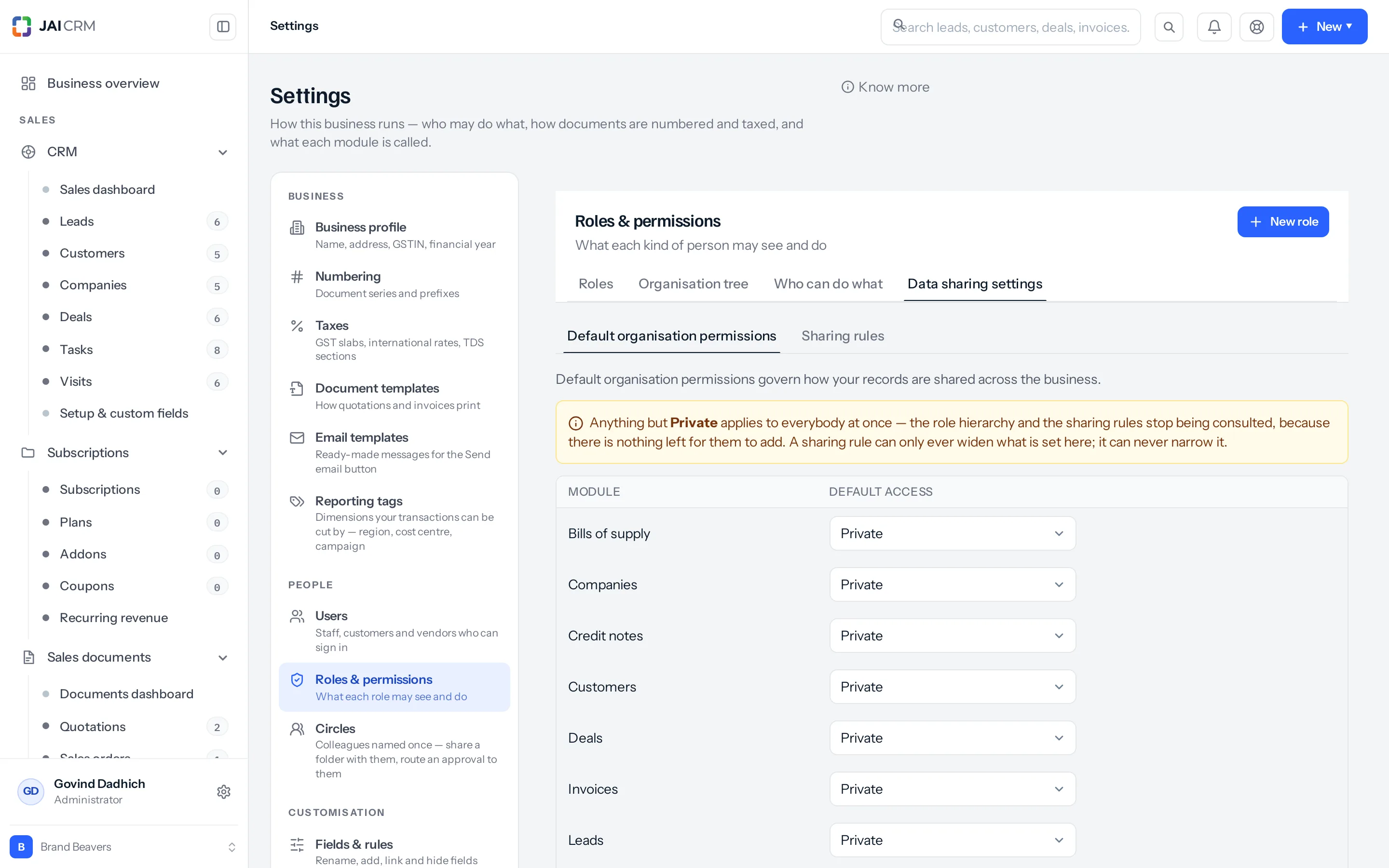1389x868 pixels.
Task: Open the Sharing rules tab
Action: pos(842,336)
